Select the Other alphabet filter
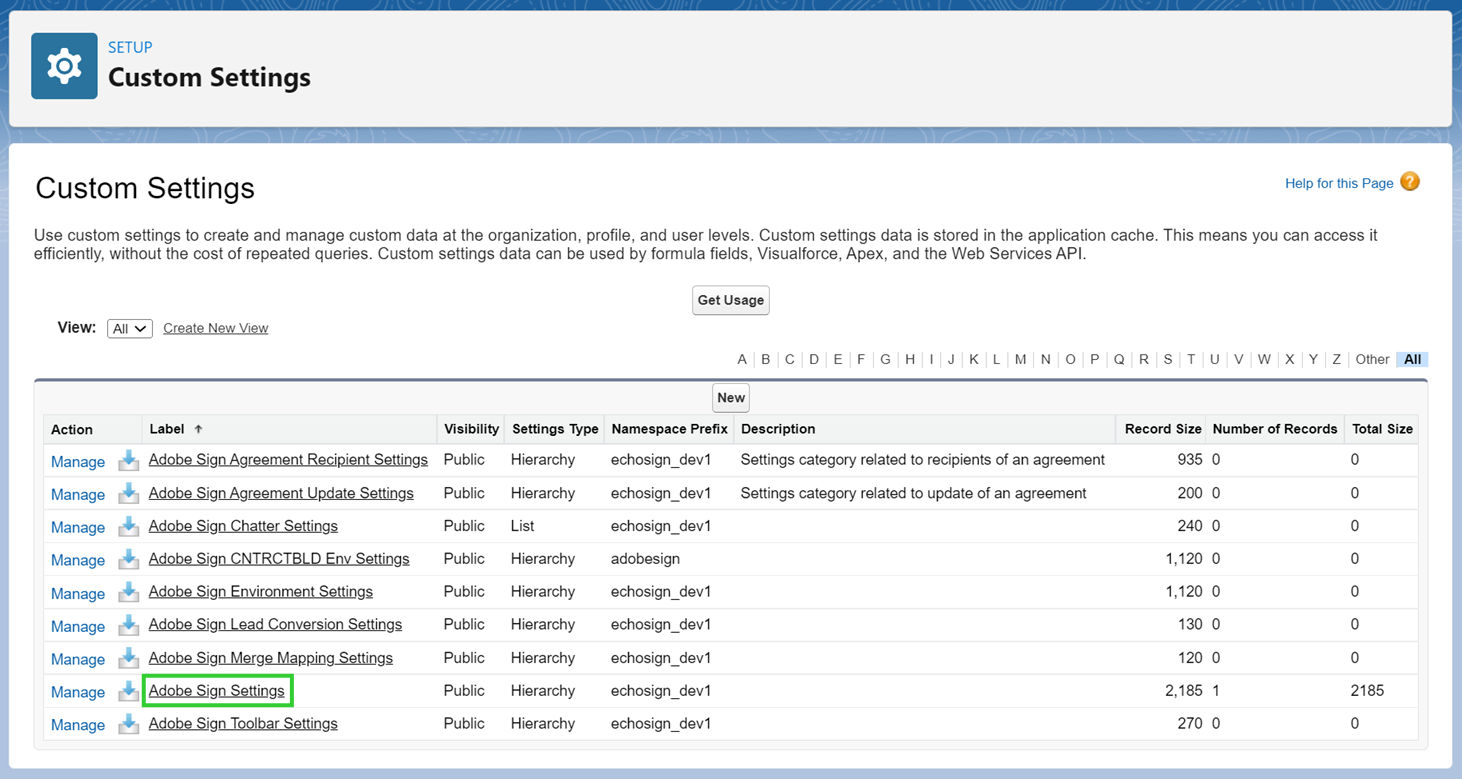 click(1372, 359)
